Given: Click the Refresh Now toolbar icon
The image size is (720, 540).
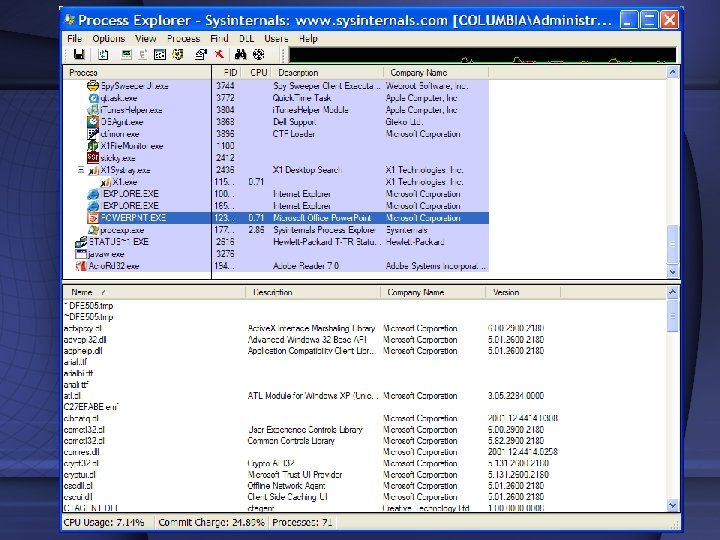Looking at the screenshot, I should (x=103, y=55).
